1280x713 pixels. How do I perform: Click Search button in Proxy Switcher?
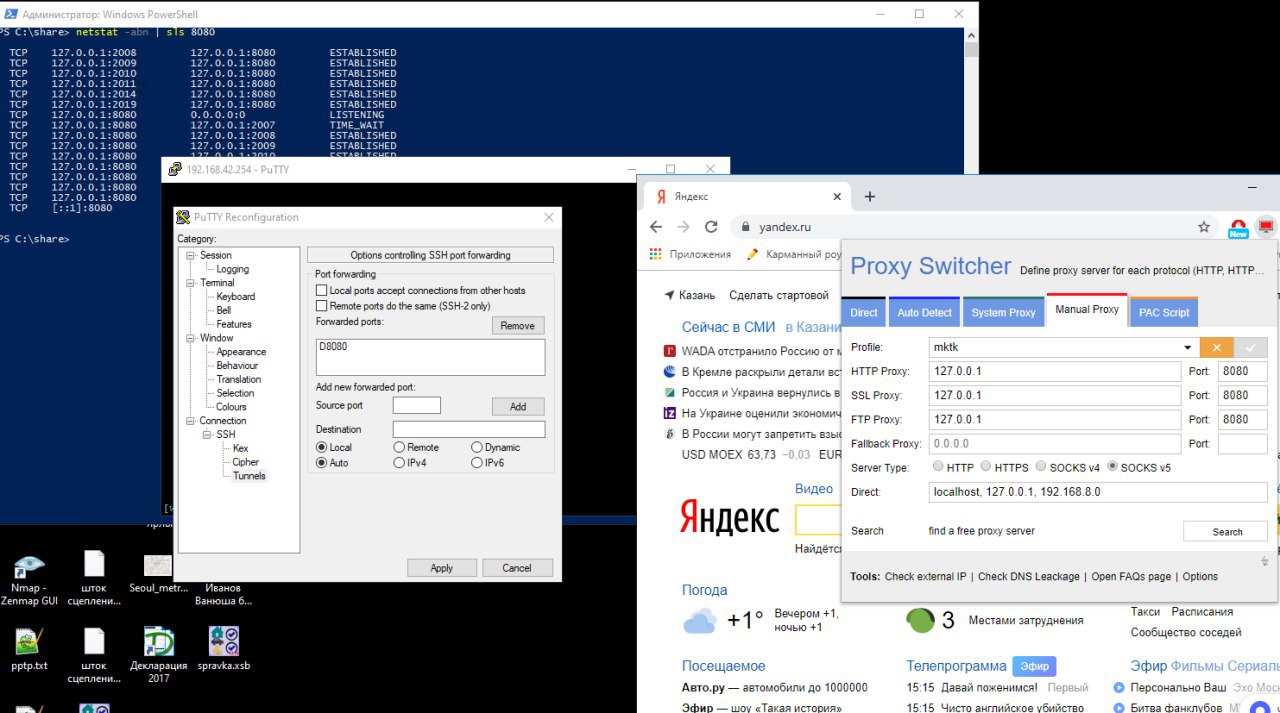click(x=1226, y=532)
